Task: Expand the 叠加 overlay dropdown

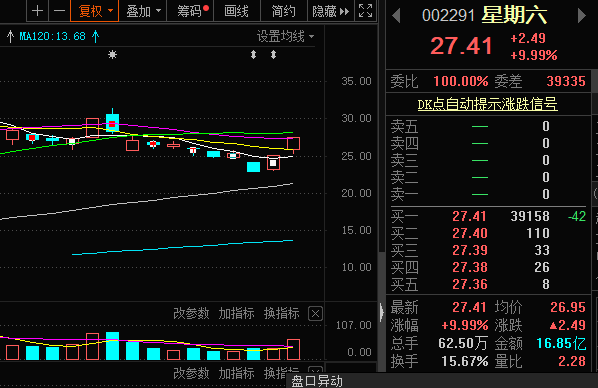Action: (143, 11)
